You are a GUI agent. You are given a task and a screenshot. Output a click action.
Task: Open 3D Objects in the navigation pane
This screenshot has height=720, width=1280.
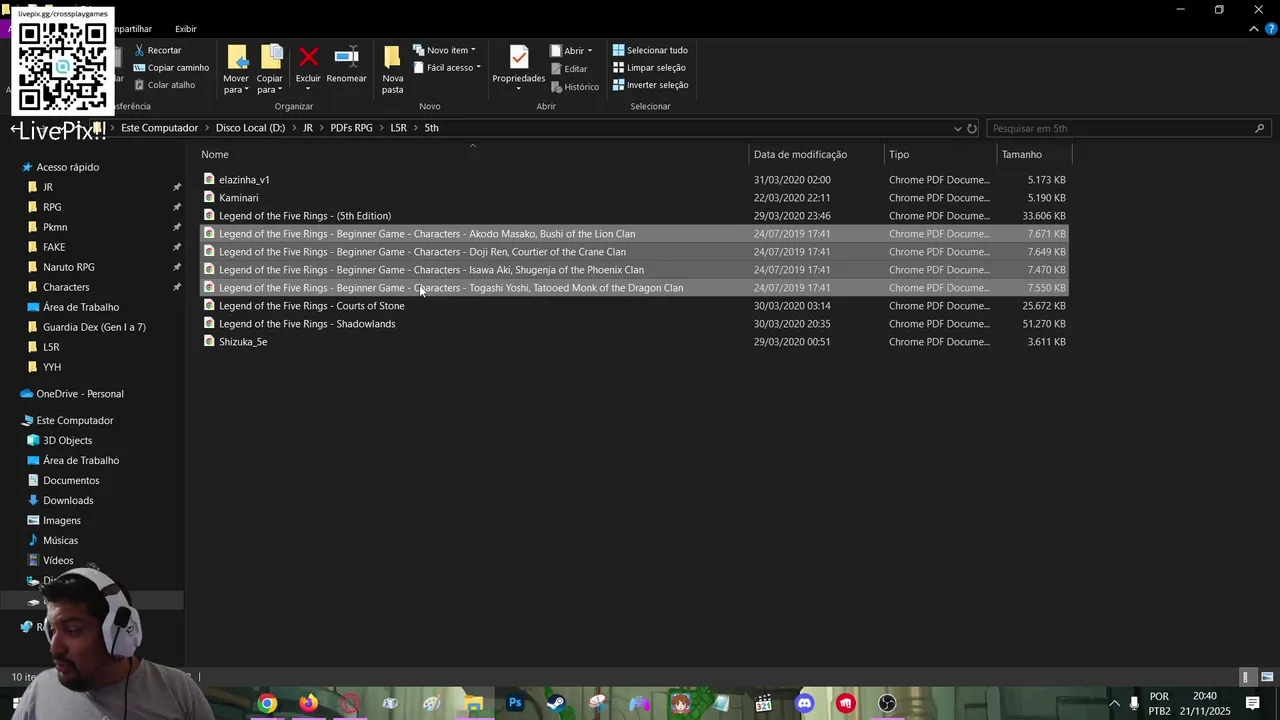click(x=67, y=441)
